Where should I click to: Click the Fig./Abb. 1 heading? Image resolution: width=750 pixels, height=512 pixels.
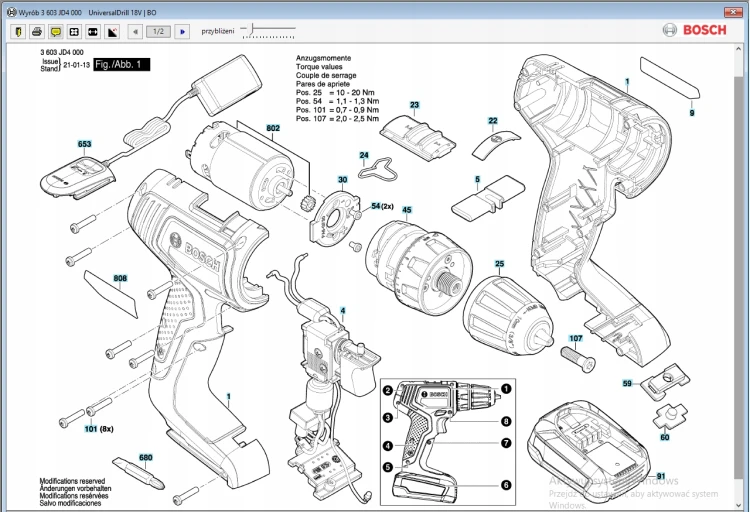(x=121, y=65)
